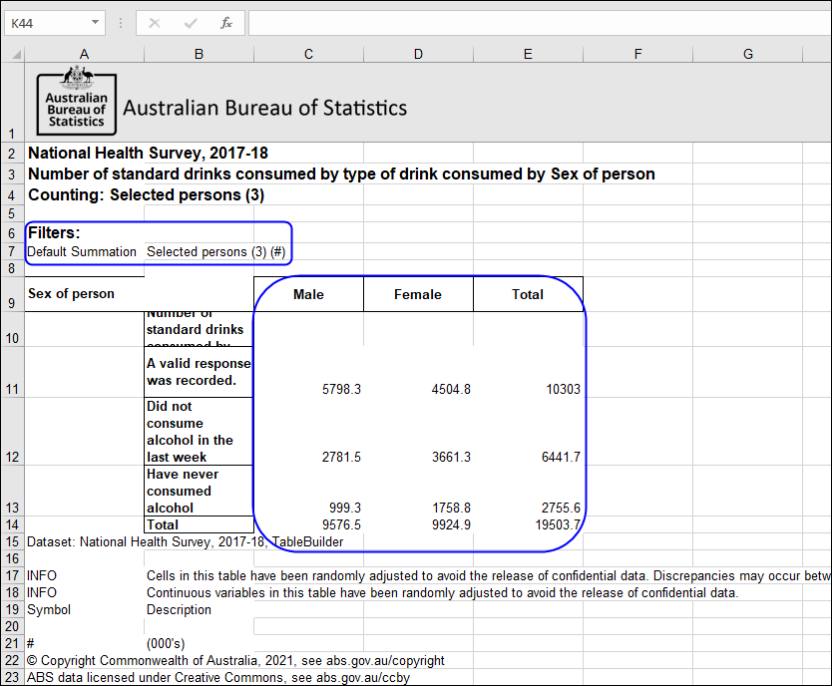This screenshot has height=686, width=832.
Task: Click the Australian Bureau of Statistics logo
Action: click(76, 103)
